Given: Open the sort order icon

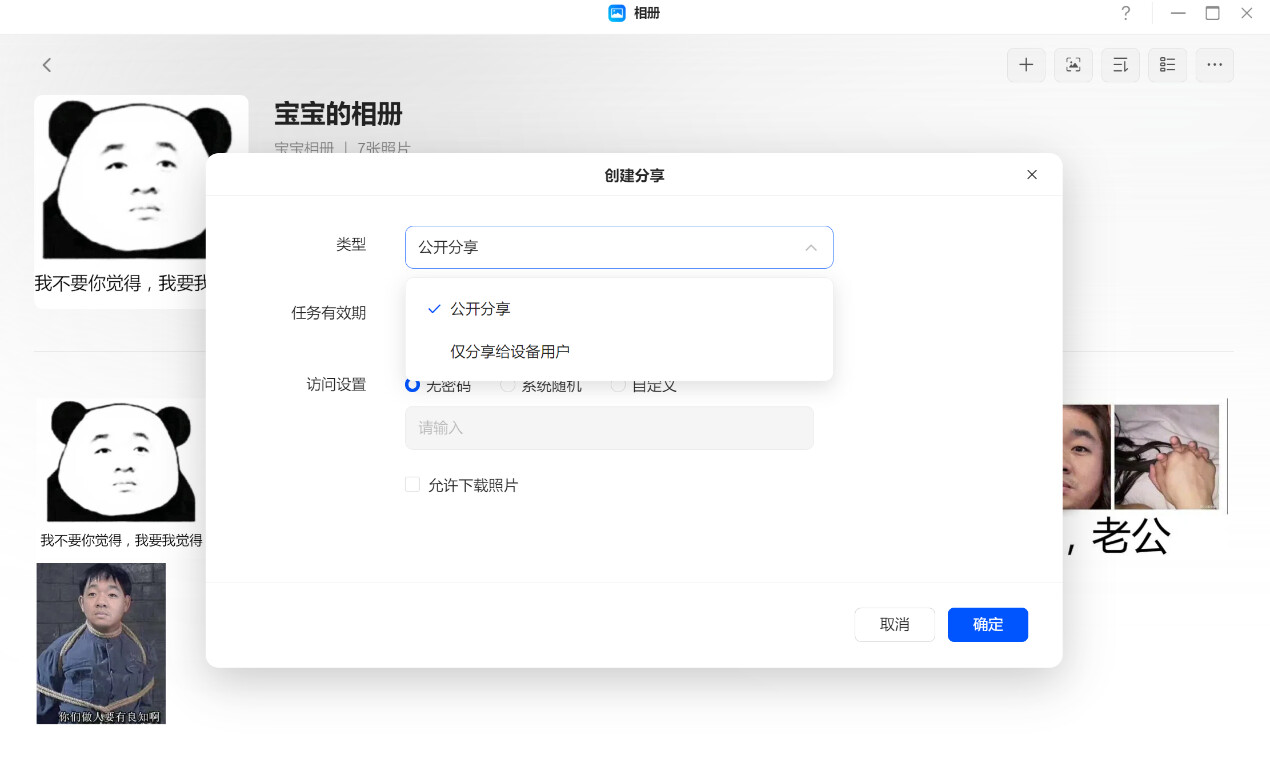Looking at the screenshot, I should coord(1120,65).
